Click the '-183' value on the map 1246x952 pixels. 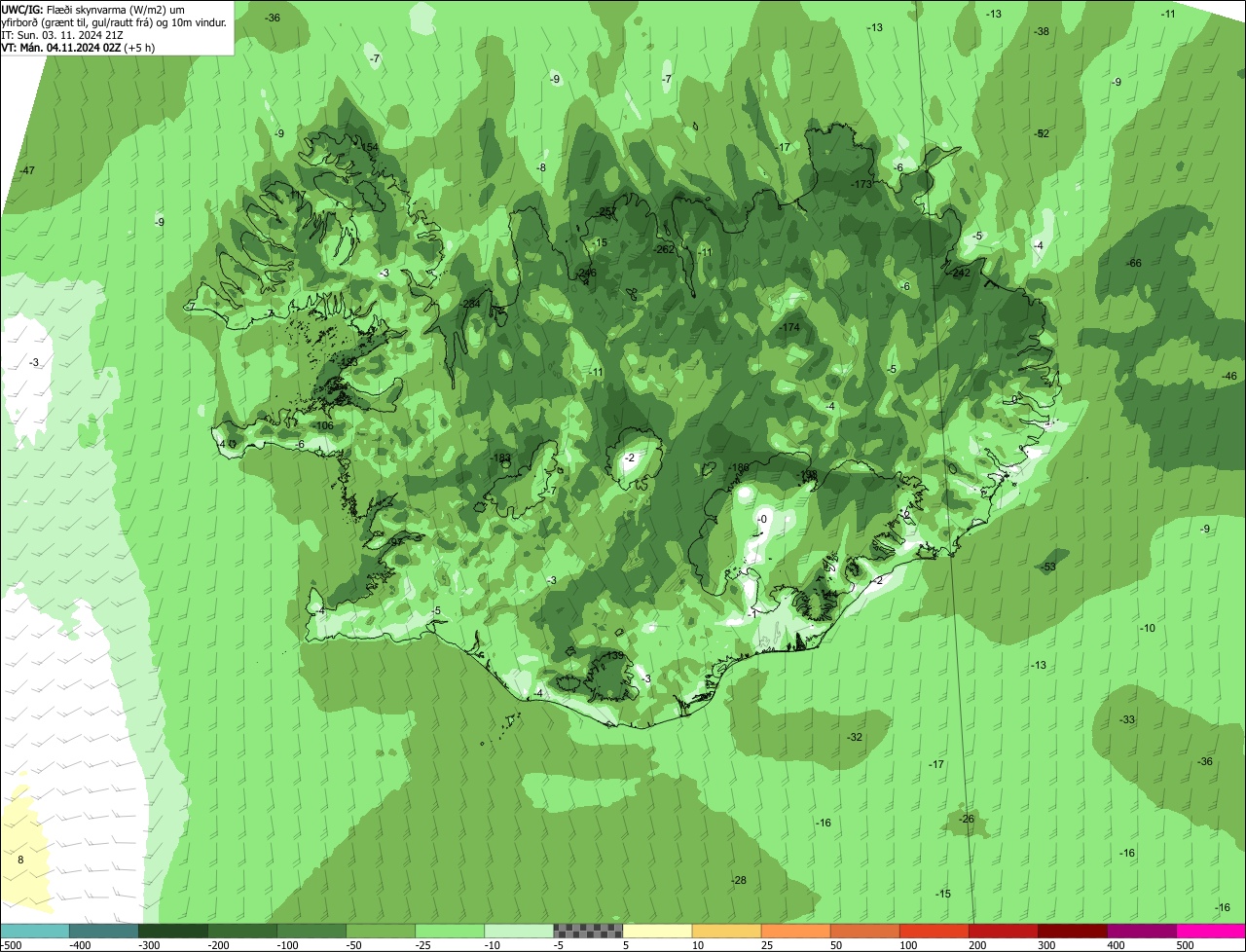[x=500, y=458]
